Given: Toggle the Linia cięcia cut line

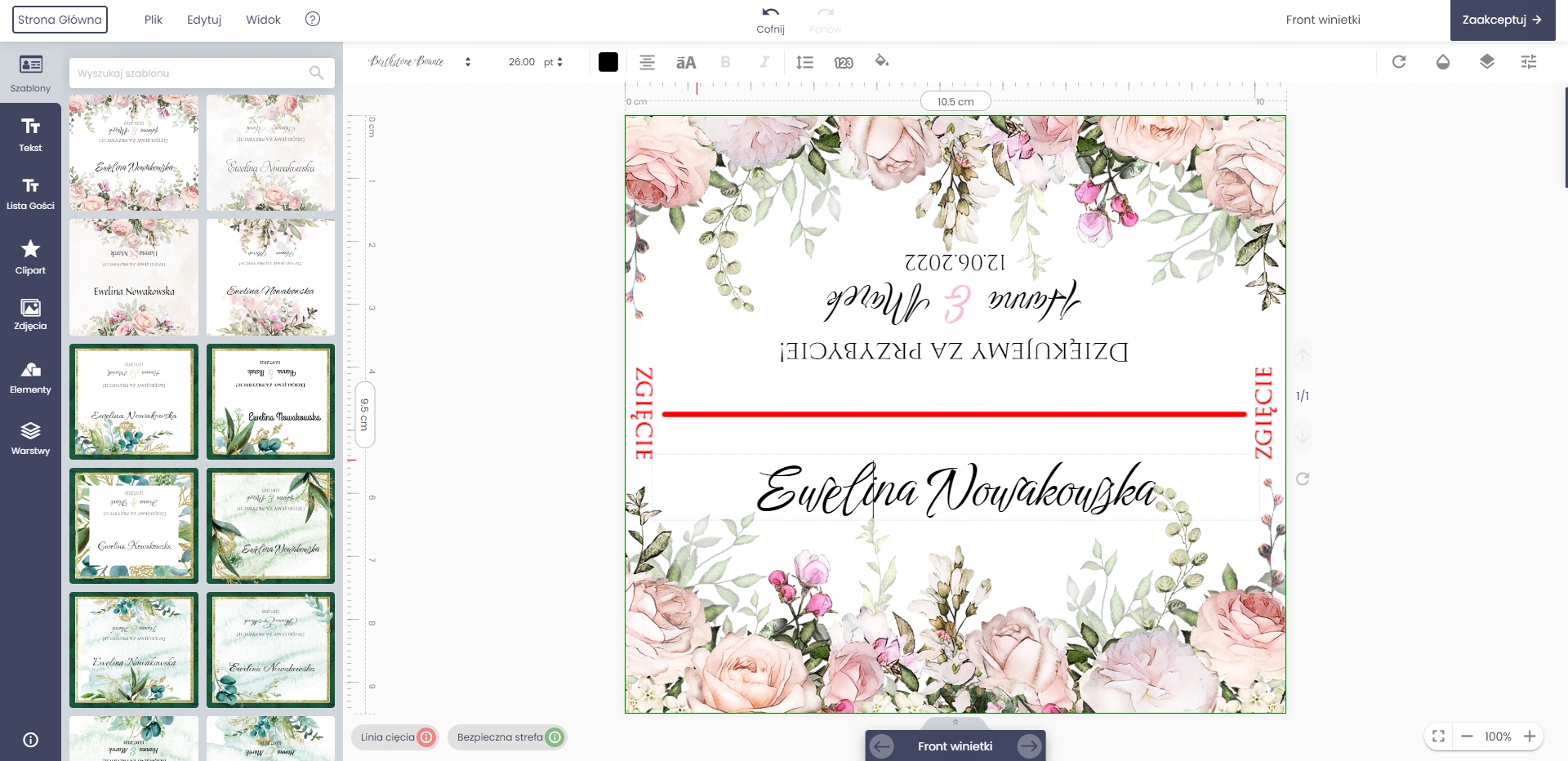Looking at the screenshot, I should click(x=425, y=737).
